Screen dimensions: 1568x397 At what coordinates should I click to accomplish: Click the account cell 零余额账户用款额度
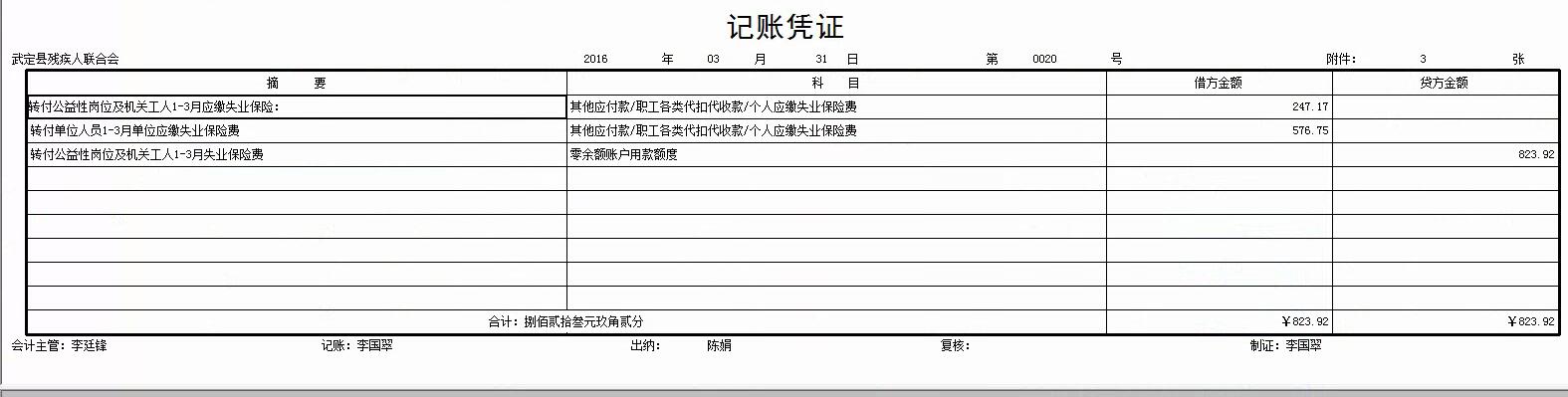pyautogui.click(x=836, y=154)
